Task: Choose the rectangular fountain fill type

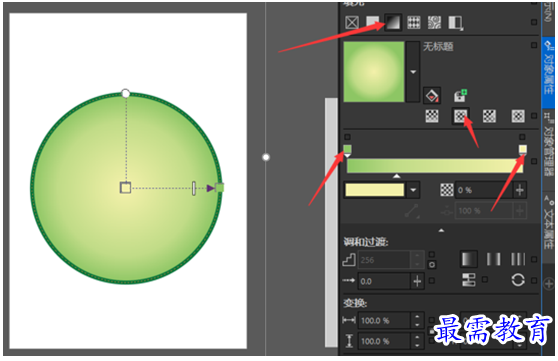Action: pyautogui.click(x=518, y=116)
